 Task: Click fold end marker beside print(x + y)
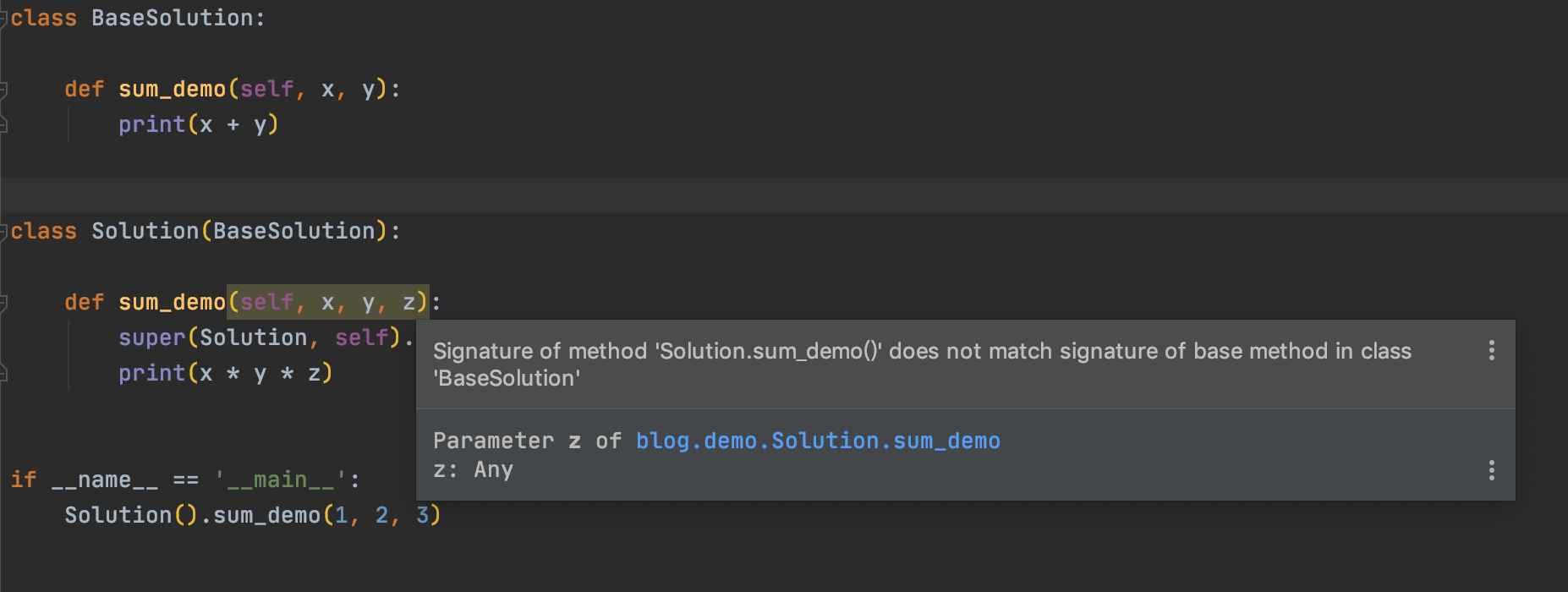pyautogui.click(x=4, y=125)
